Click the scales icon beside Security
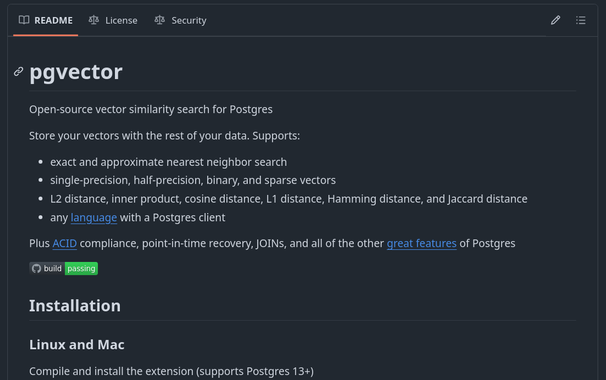The height and width of the screenshot is (380, 606). coord(160,20)
